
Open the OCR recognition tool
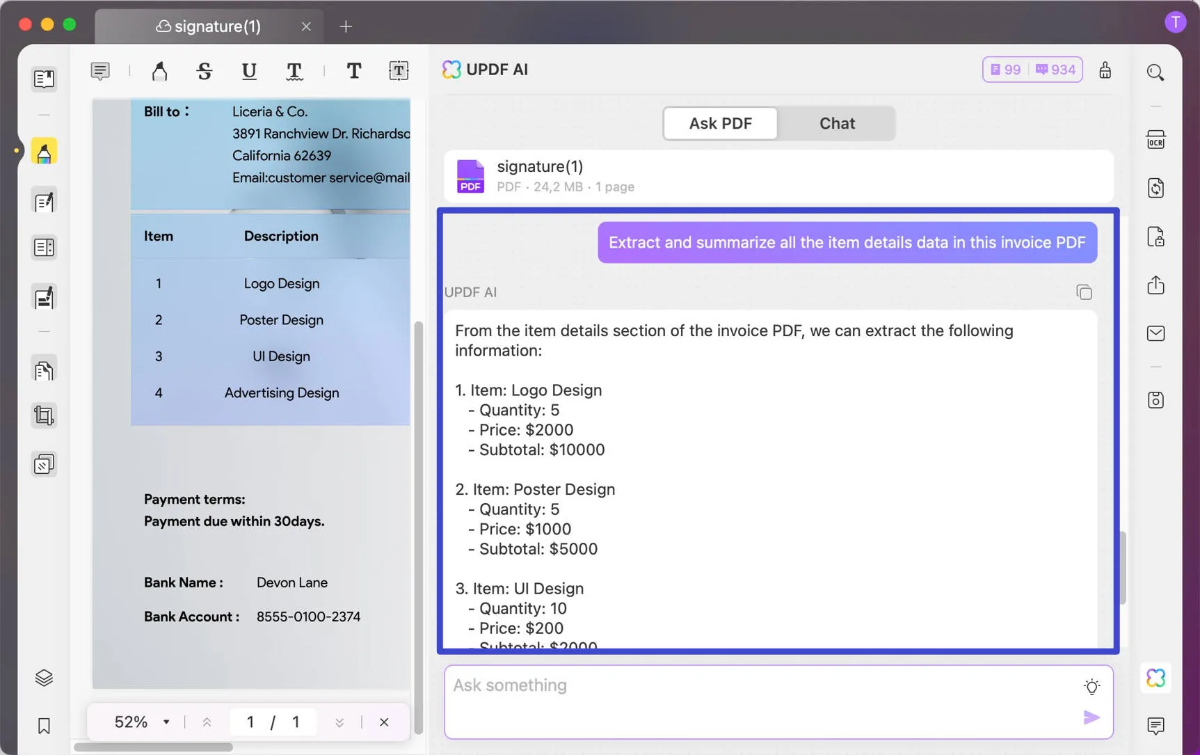coord(1155,140)
